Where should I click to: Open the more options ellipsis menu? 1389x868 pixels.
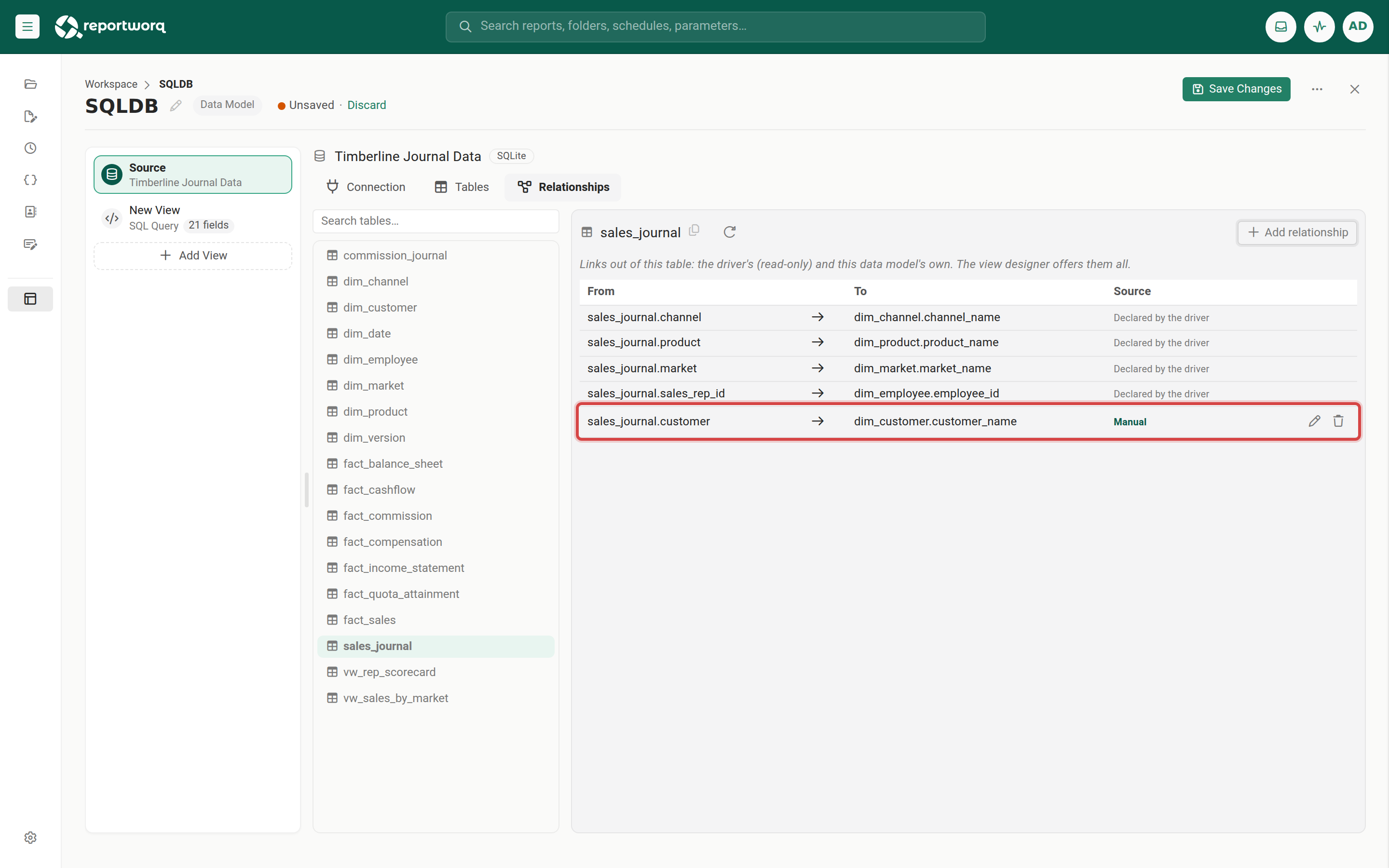click(x=1317, y=89)
